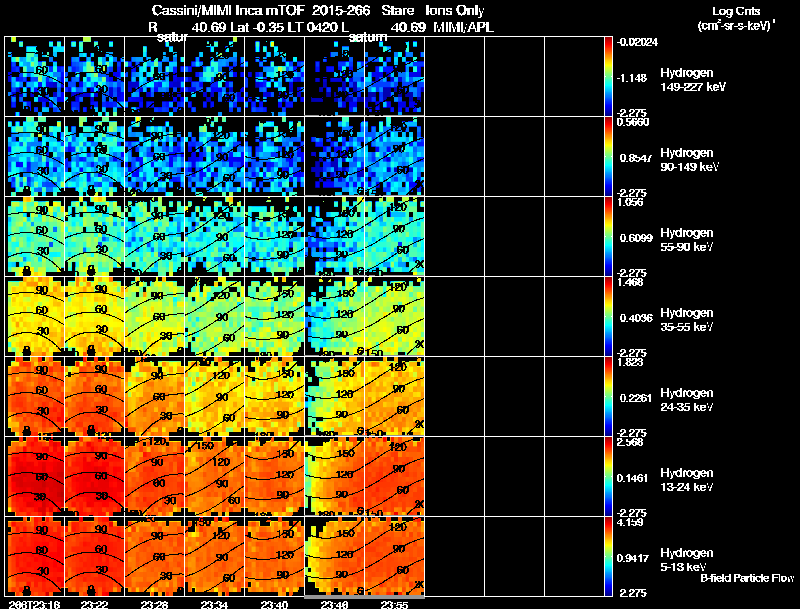Image resolution: width=800 pixels, height=609 pixels.
Task: Click the '23:55' time axis label
Action: tap(394, 604)
